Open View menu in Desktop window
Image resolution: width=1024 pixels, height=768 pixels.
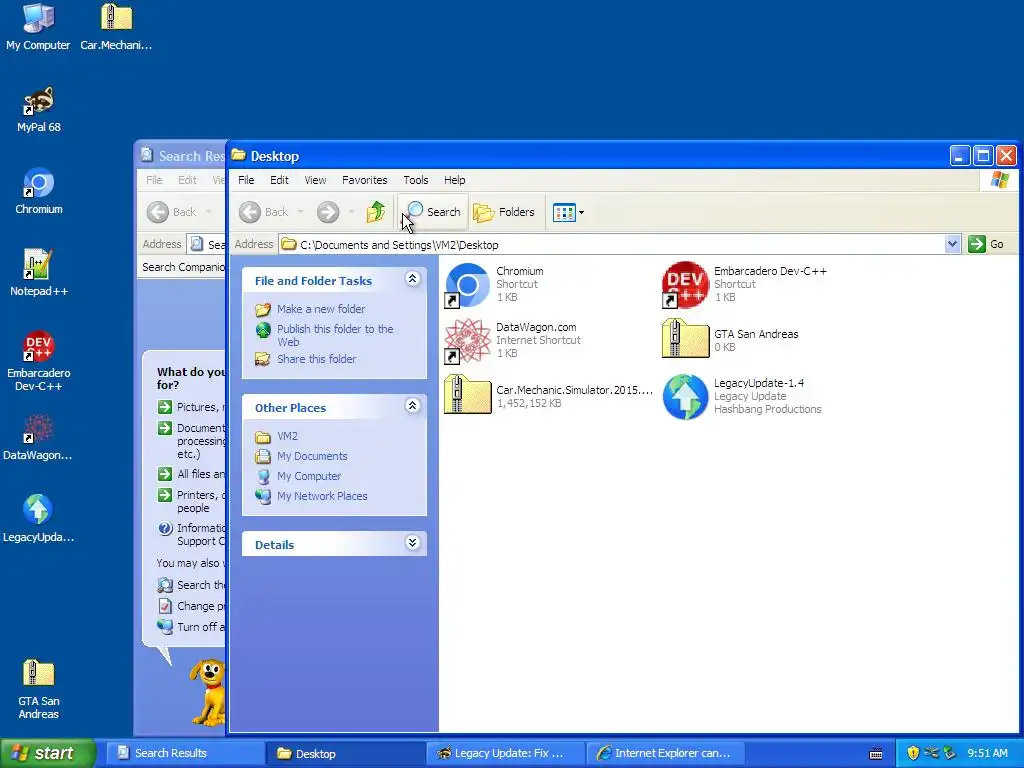pos(315,180)
